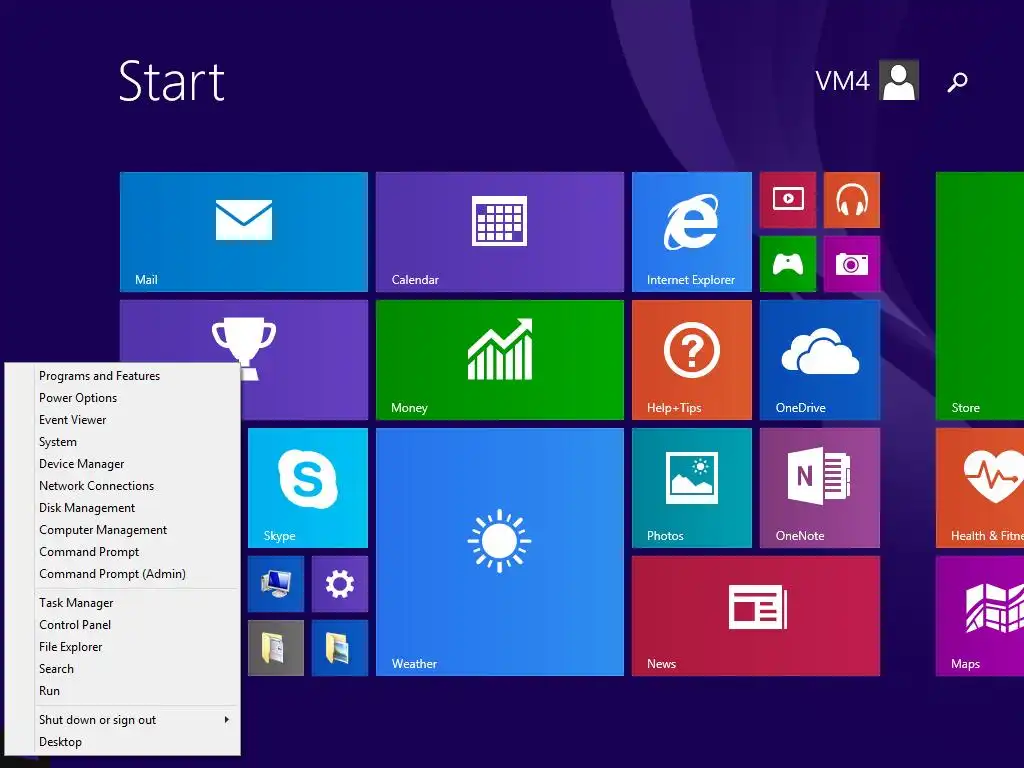Open the Money tile

(x=500, y=360)
